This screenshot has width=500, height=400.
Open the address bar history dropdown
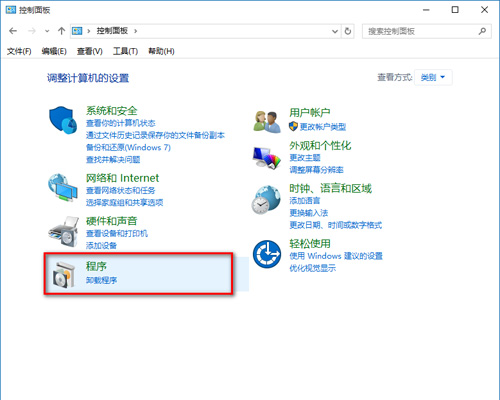click(x=335, y=31)
